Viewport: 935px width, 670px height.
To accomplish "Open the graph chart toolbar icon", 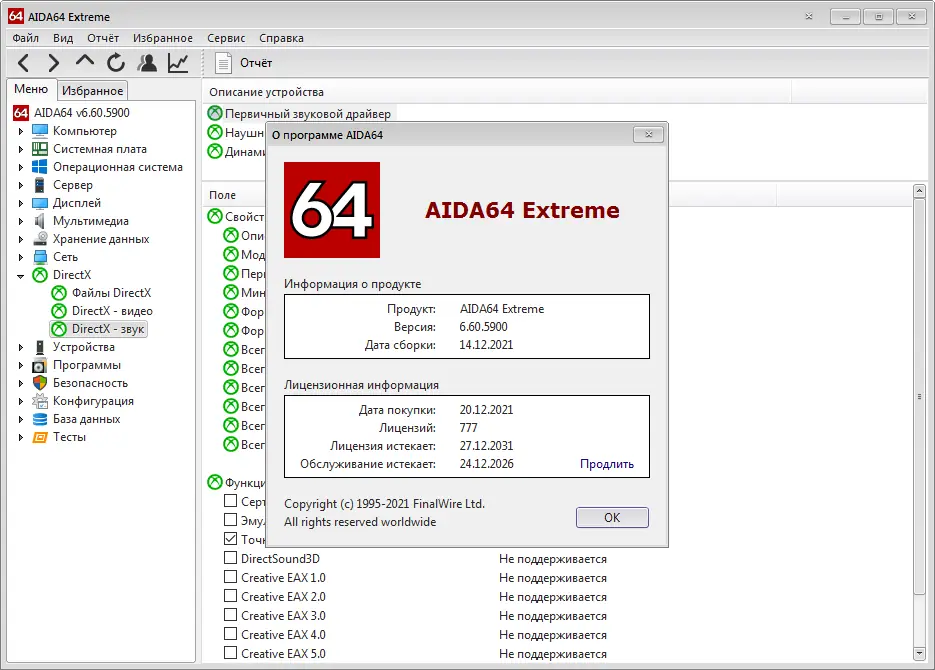I will point(178,63).
